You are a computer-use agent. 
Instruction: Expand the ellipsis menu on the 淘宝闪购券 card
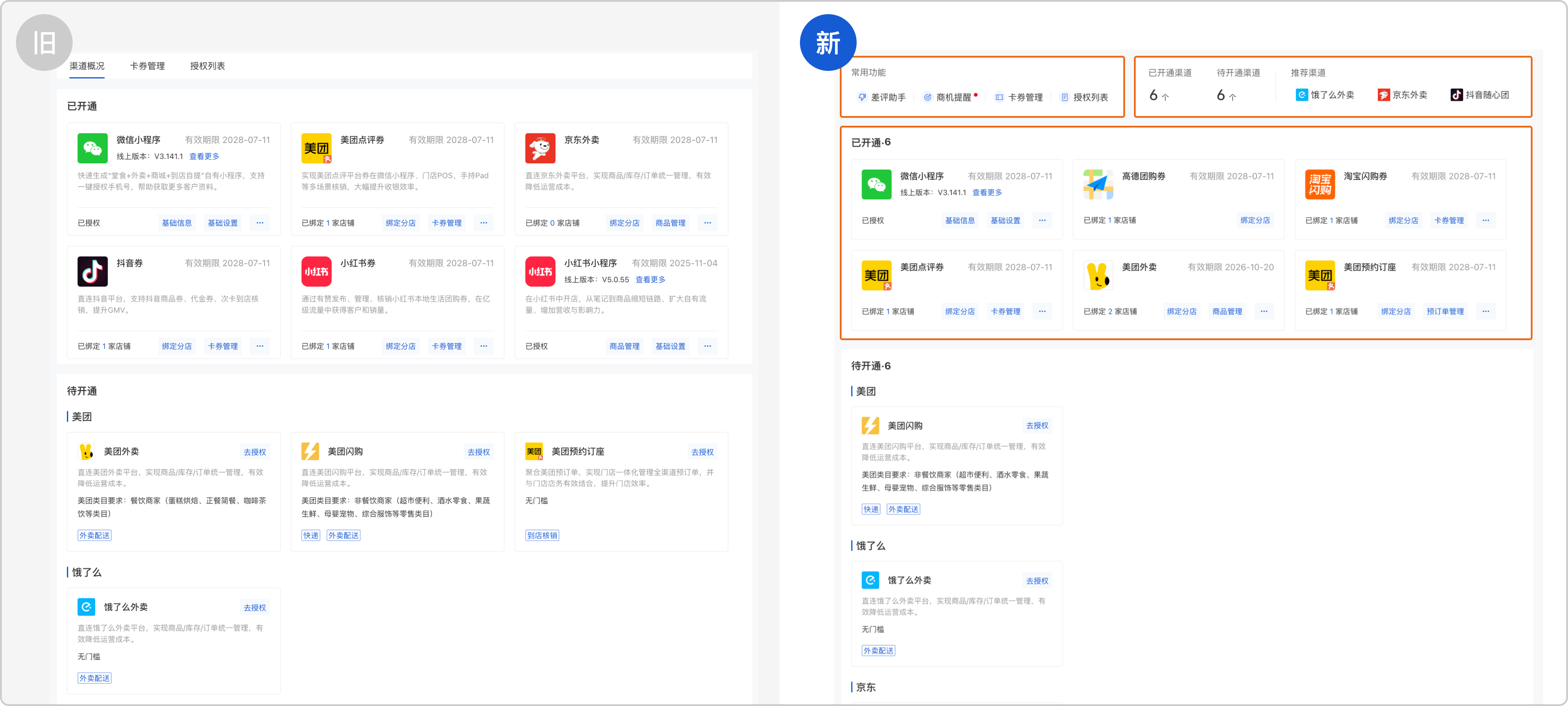(1485, 220)
